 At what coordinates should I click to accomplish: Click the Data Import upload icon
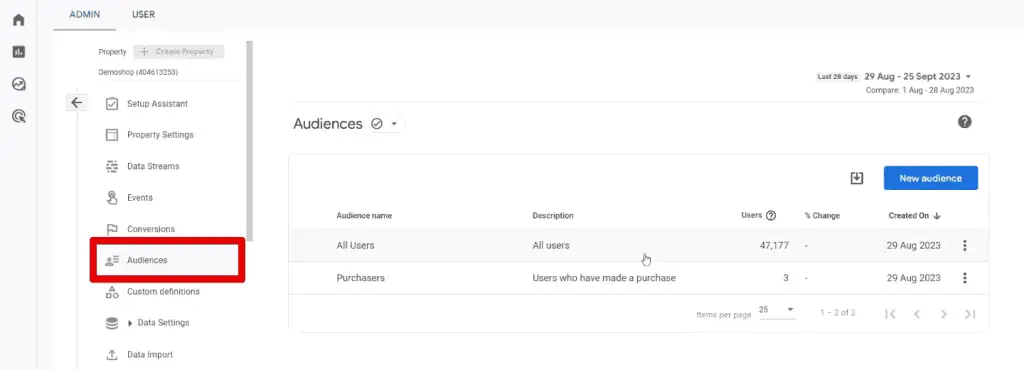(112, 355)
